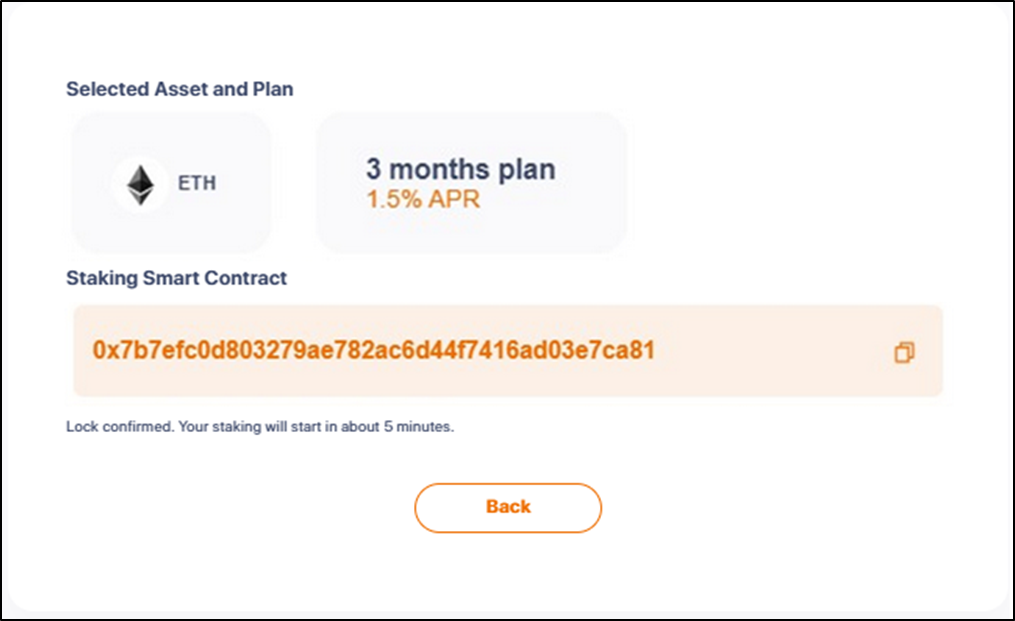Click the 'Selected Asset and Plan' heading
1015x621 pixels.
point(179,89)
